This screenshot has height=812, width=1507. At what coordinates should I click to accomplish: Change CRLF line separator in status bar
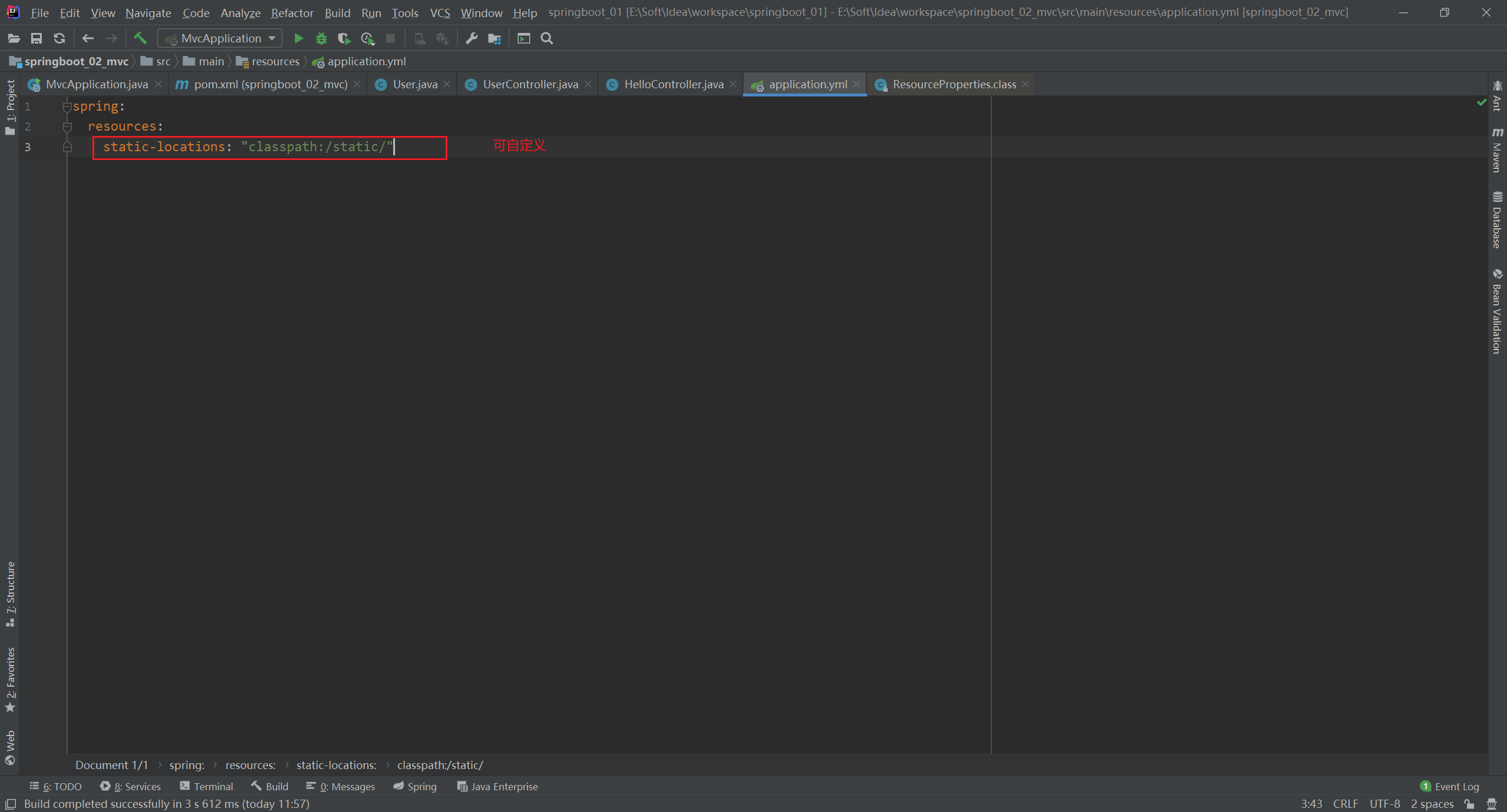click(1345, 804)
